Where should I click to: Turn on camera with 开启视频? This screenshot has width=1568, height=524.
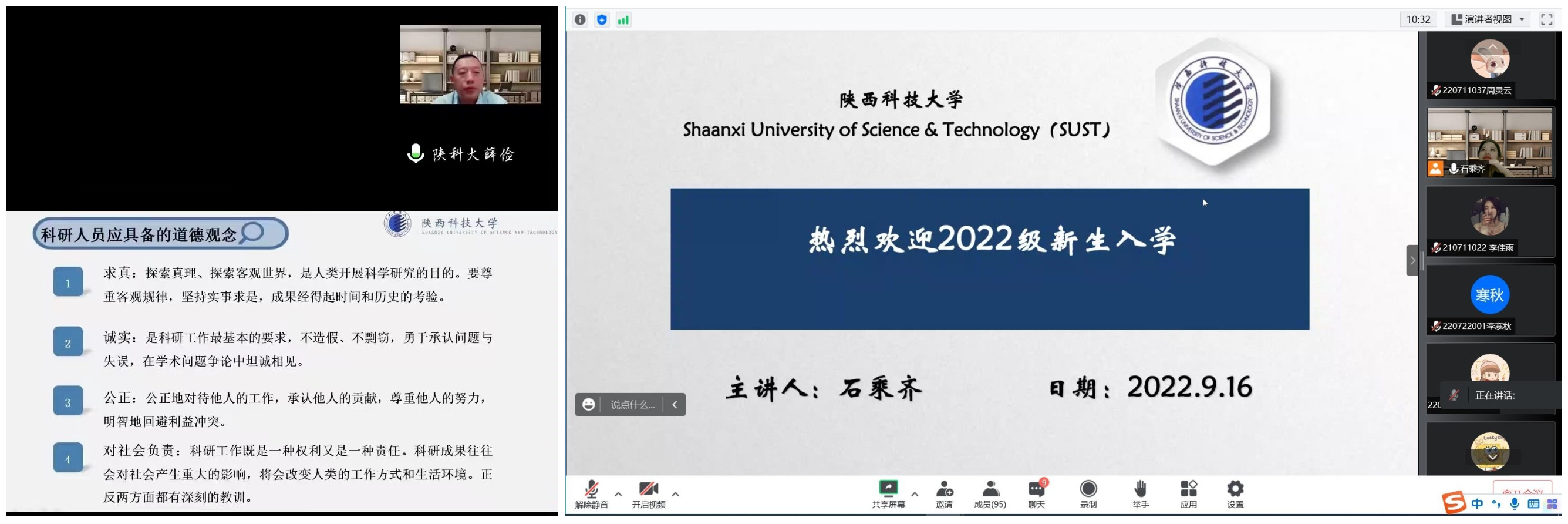(648, 493)
